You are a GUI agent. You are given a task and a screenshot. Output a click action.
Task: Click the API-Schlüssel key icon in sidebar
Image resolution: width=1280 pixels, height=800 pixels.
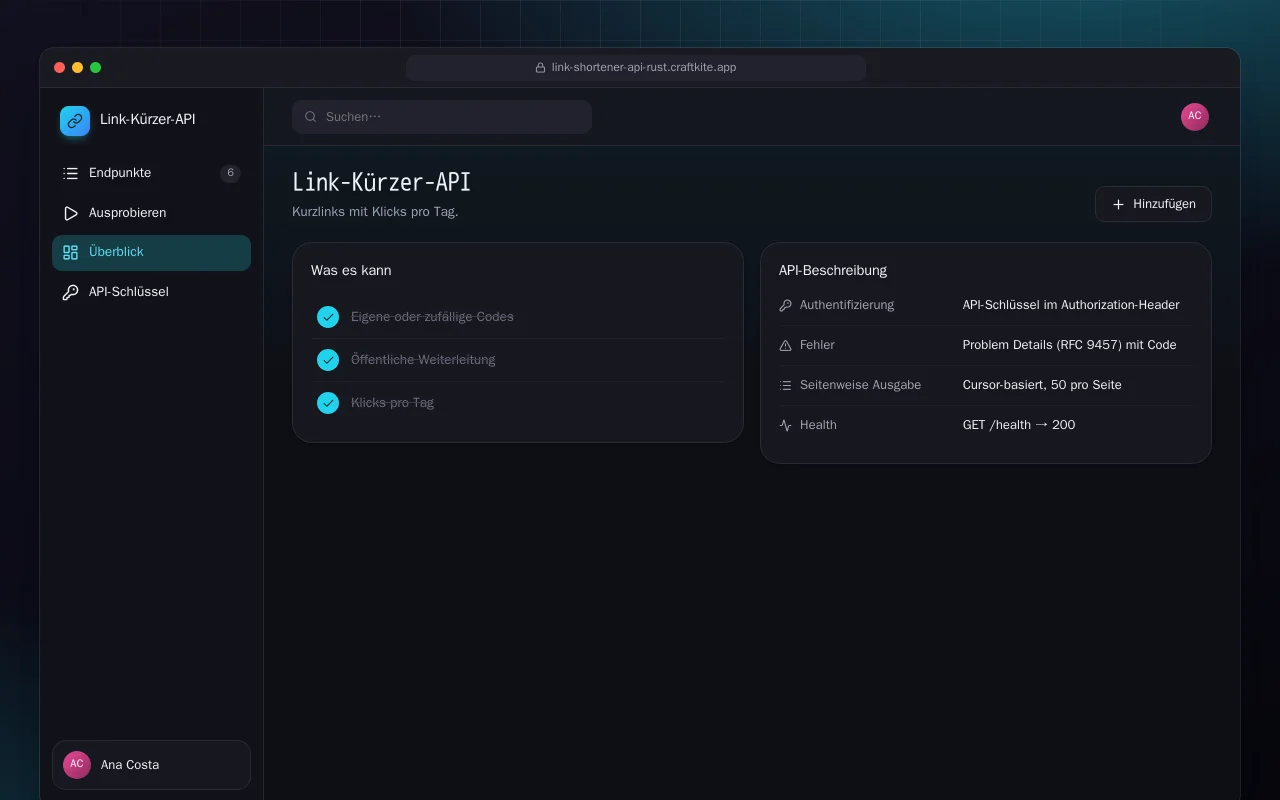pos(70,292)
